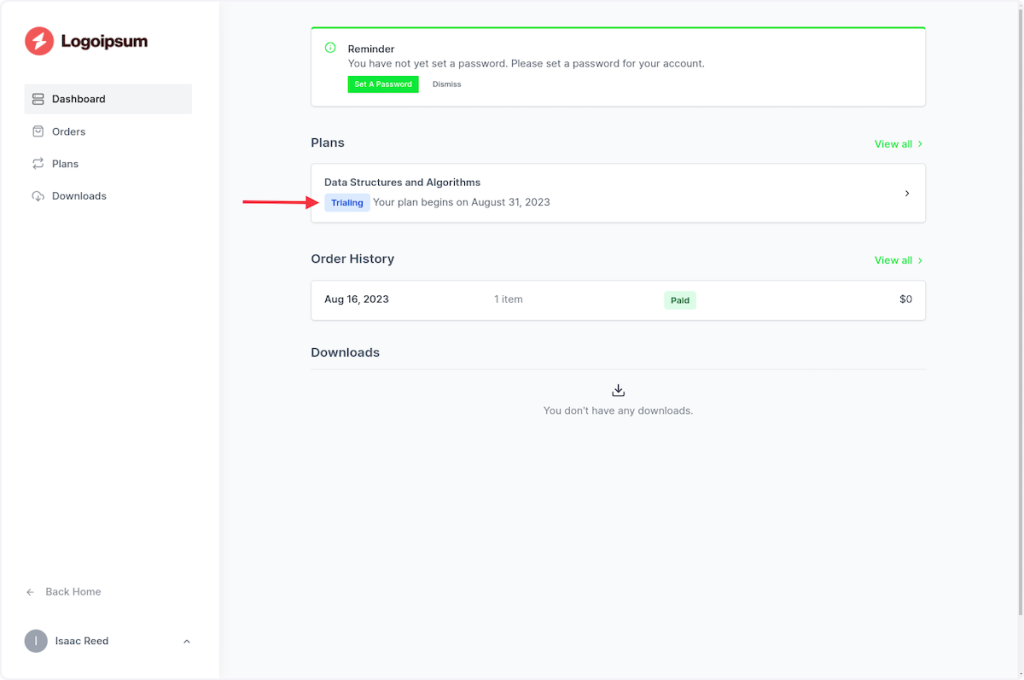Click View all next to Order History

897,260
